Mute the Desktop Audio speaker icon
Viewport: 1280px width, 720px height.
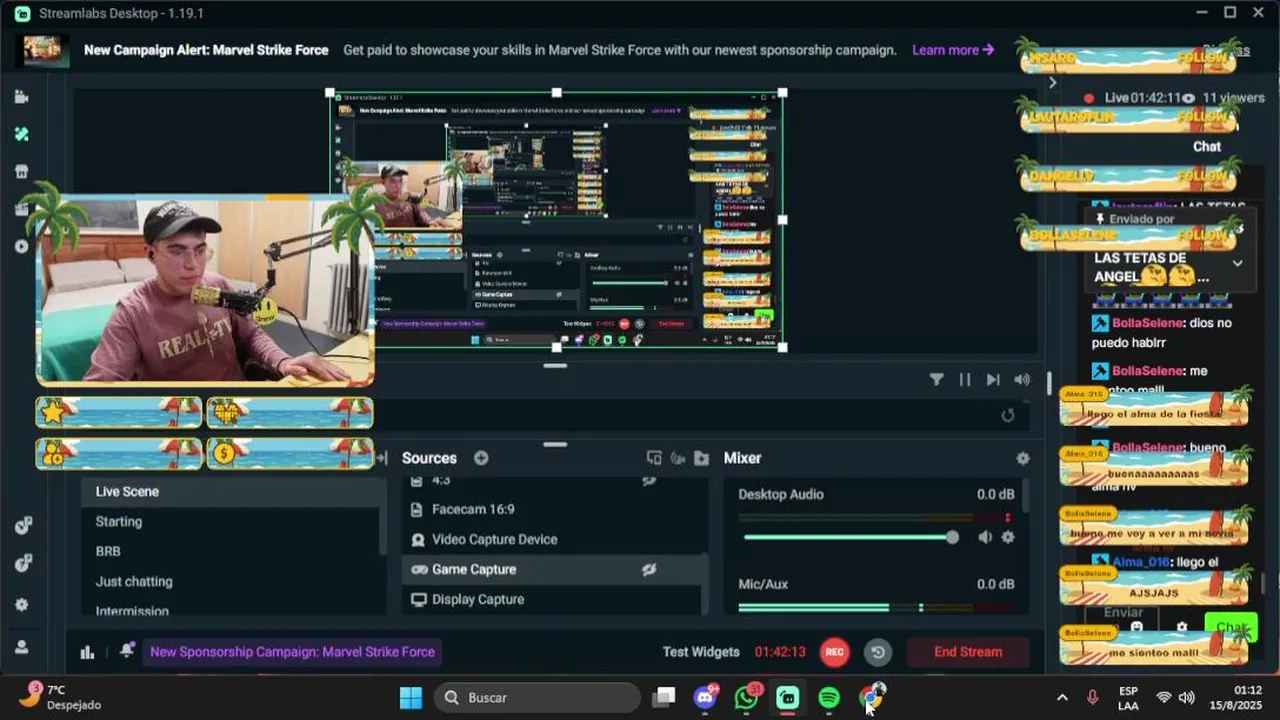985,537
